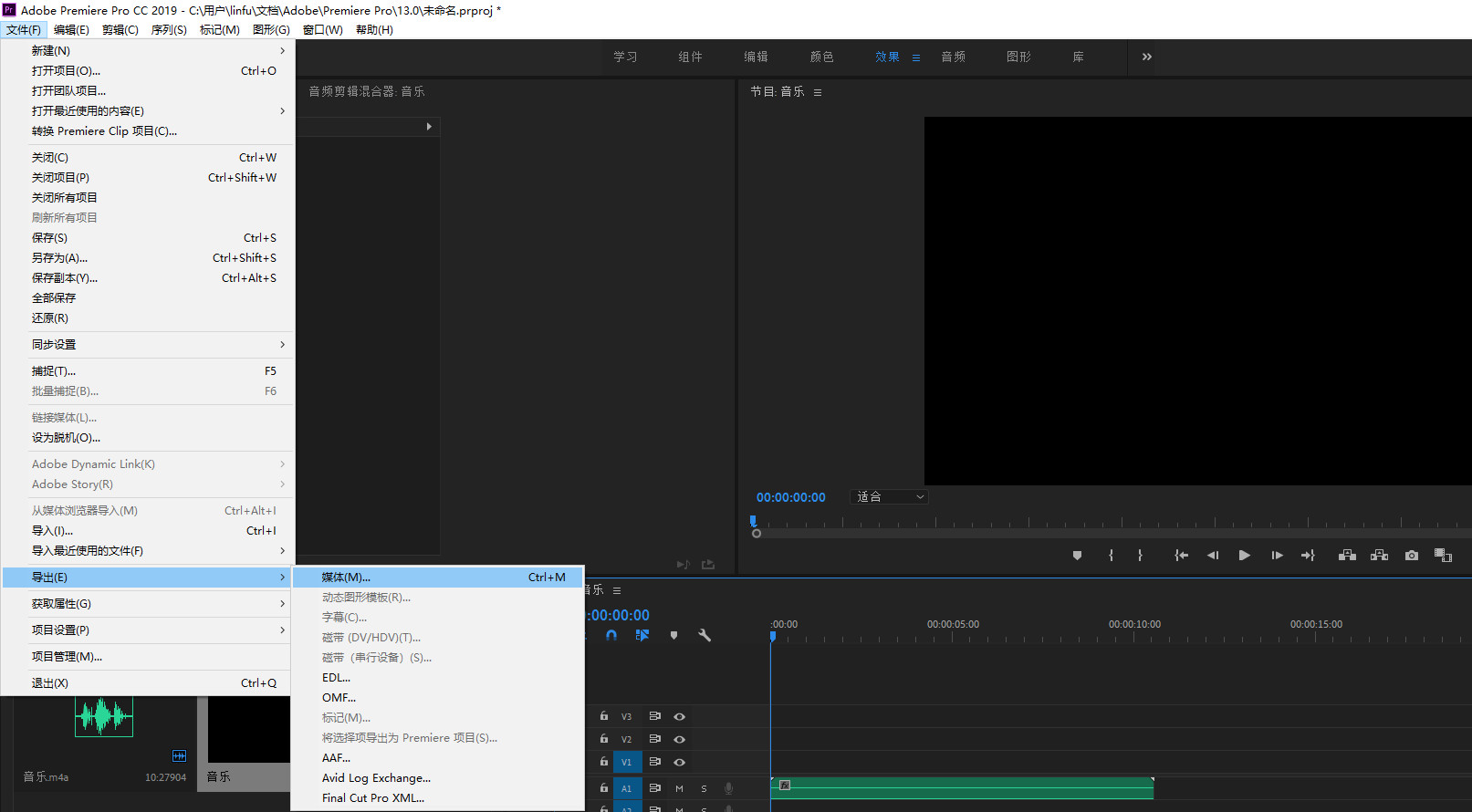Toggle lock on track A1
The width and height of the screenshot is (1472, 812).
coord(603,787)
